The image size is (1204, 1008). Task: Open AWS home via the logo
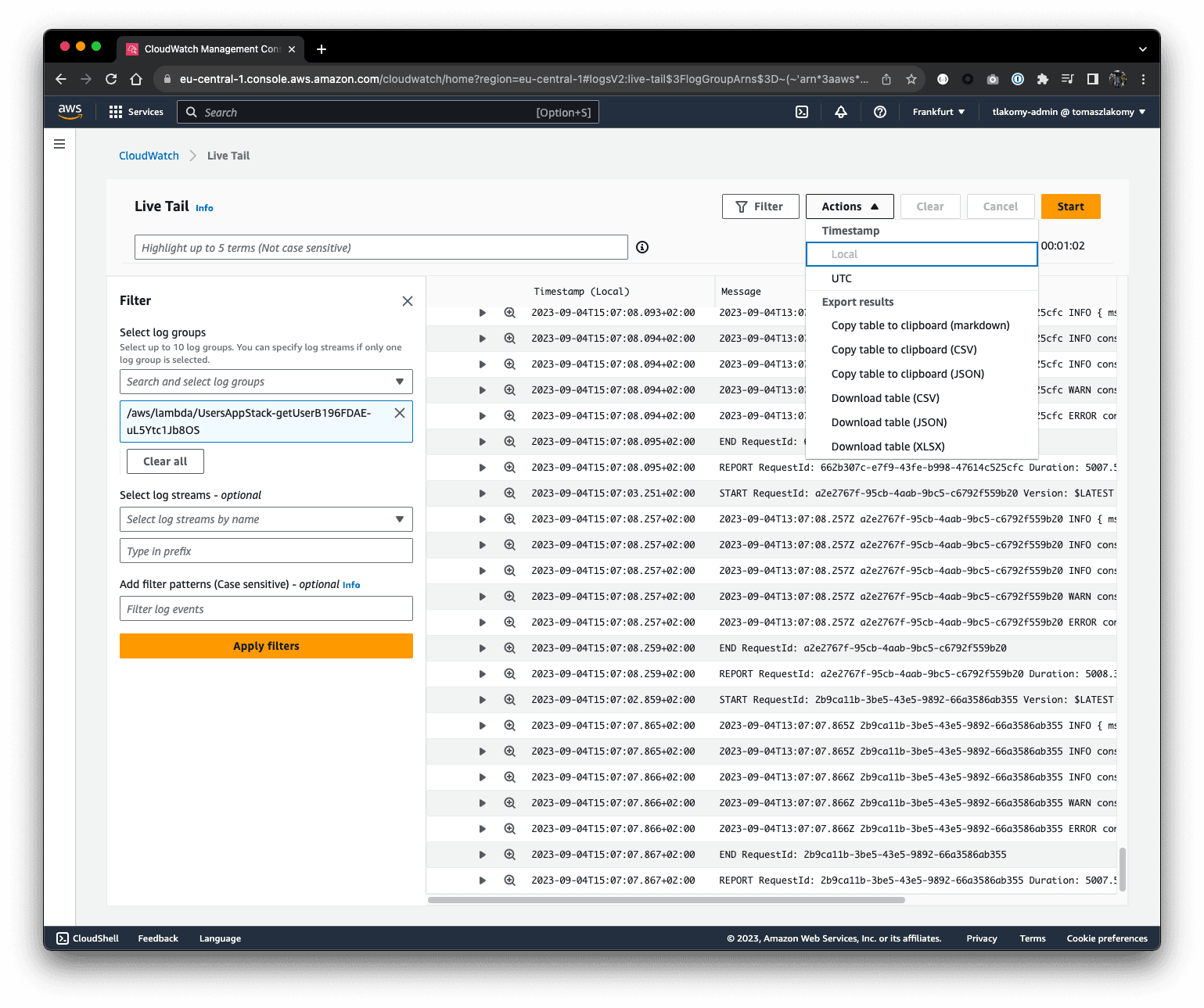tap(70, 112)
